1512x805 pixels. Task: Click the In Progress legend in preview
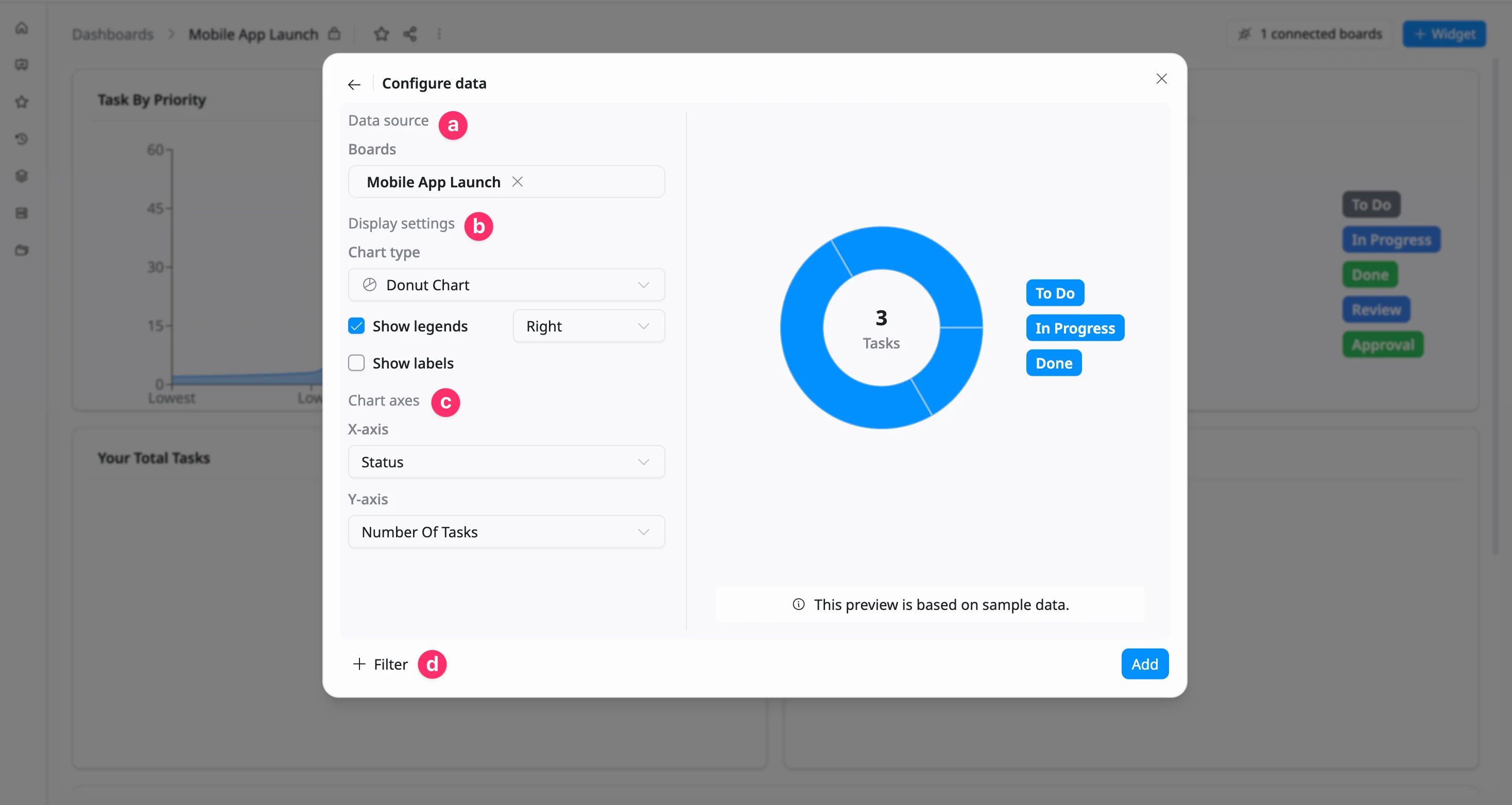(1074, 328)
